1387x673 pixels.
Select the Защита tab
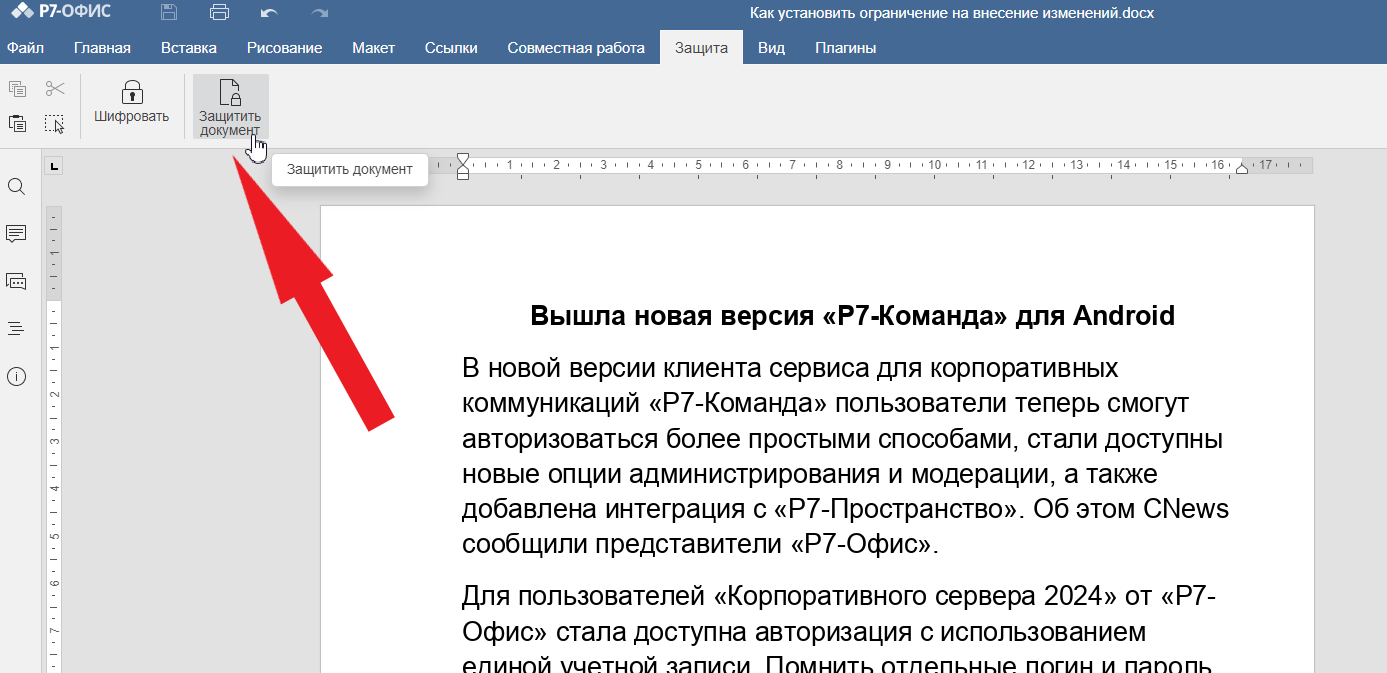(701, 47)
